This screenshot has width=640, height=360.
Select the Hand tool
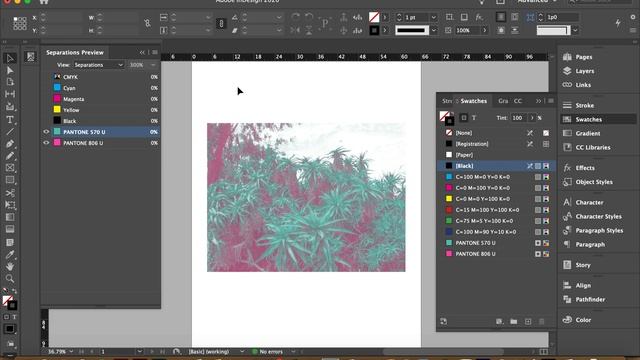[x=10, y=267]
